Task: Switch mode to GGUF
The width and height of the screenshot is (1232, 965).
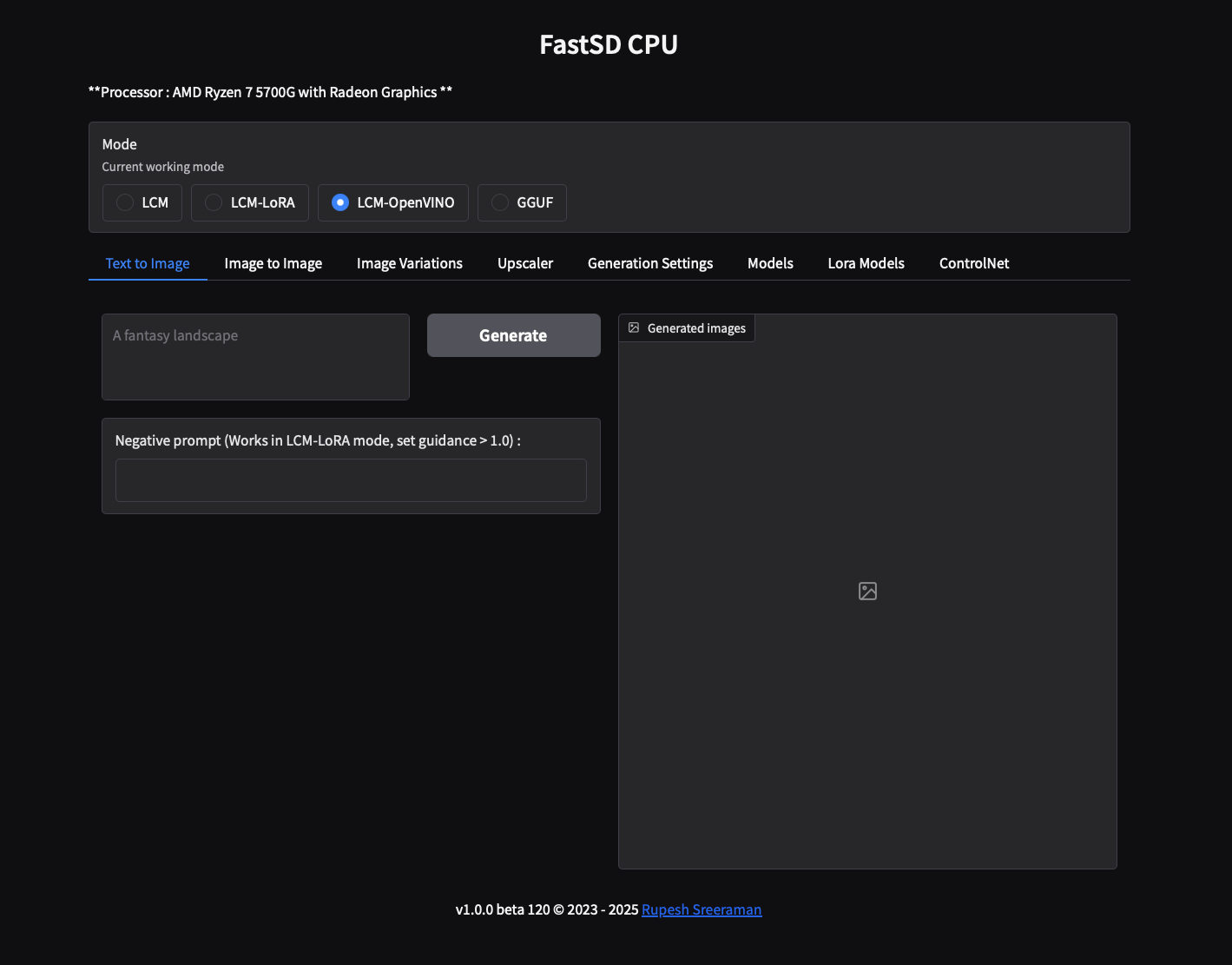Action: point(500,202)
